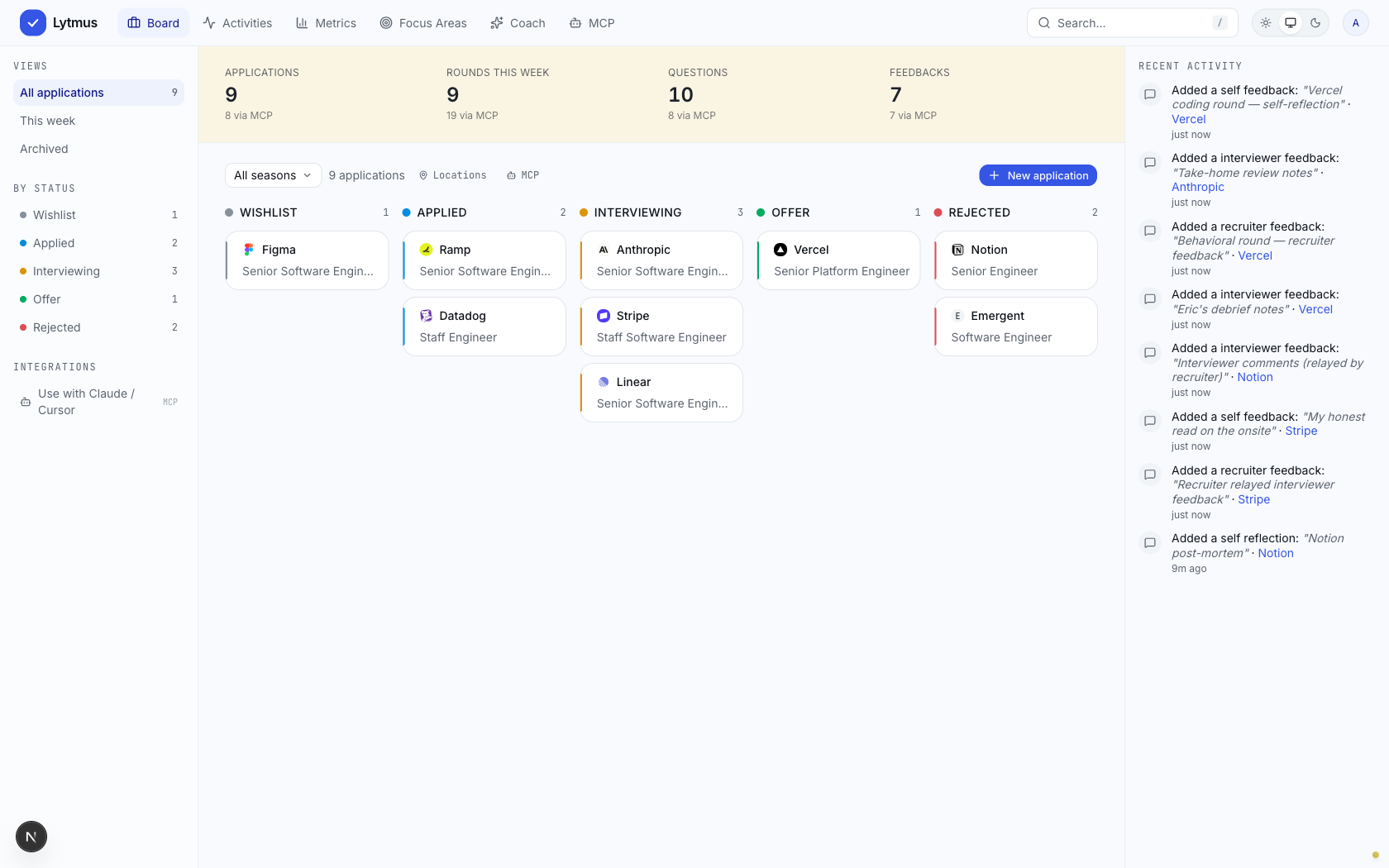Click Vercel link in Behavioral round feedback

coord(1255,255)
